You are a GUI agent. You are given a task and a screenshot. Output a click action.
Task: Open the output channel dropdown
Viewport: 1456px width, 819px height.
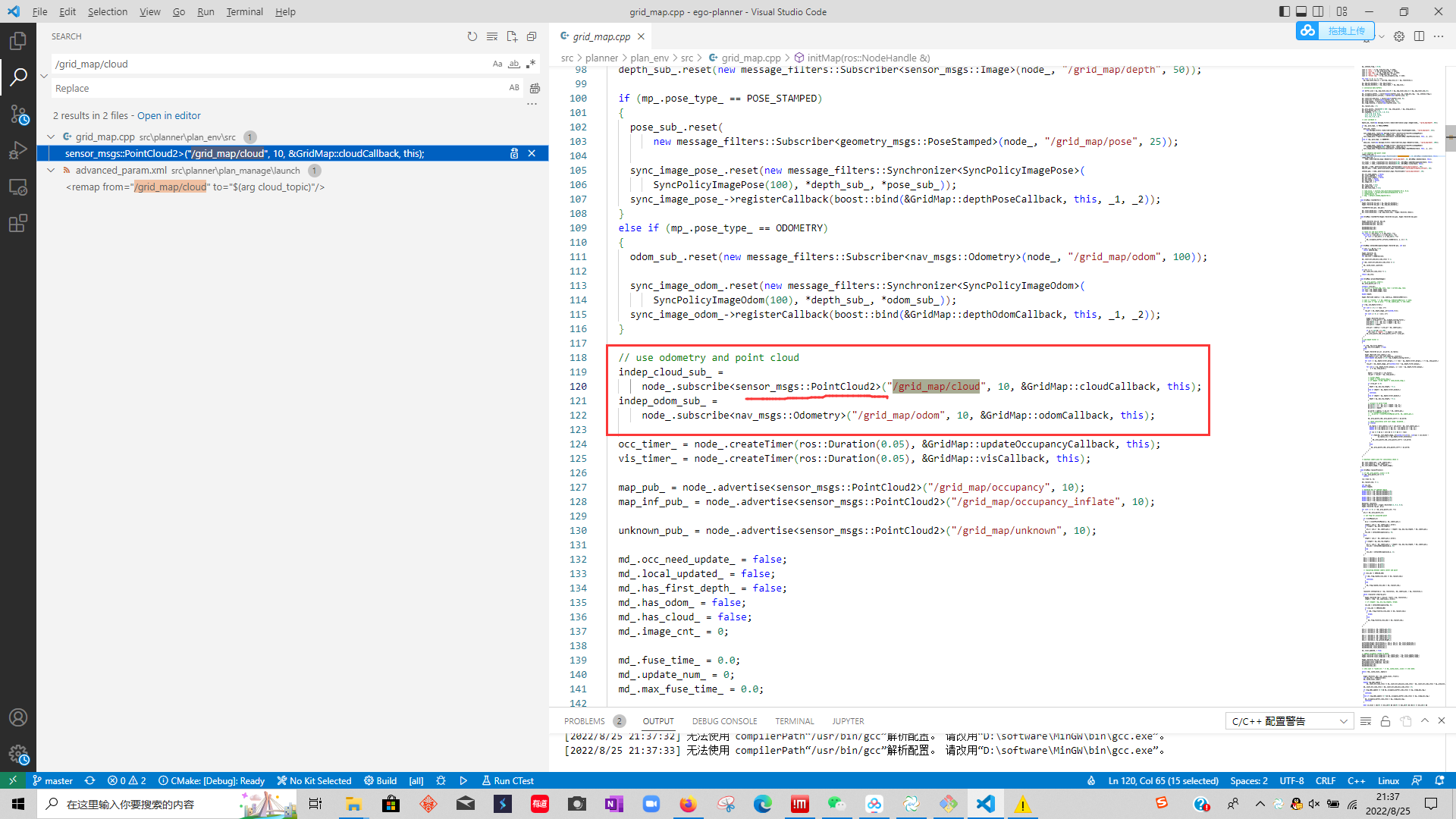1288,721
